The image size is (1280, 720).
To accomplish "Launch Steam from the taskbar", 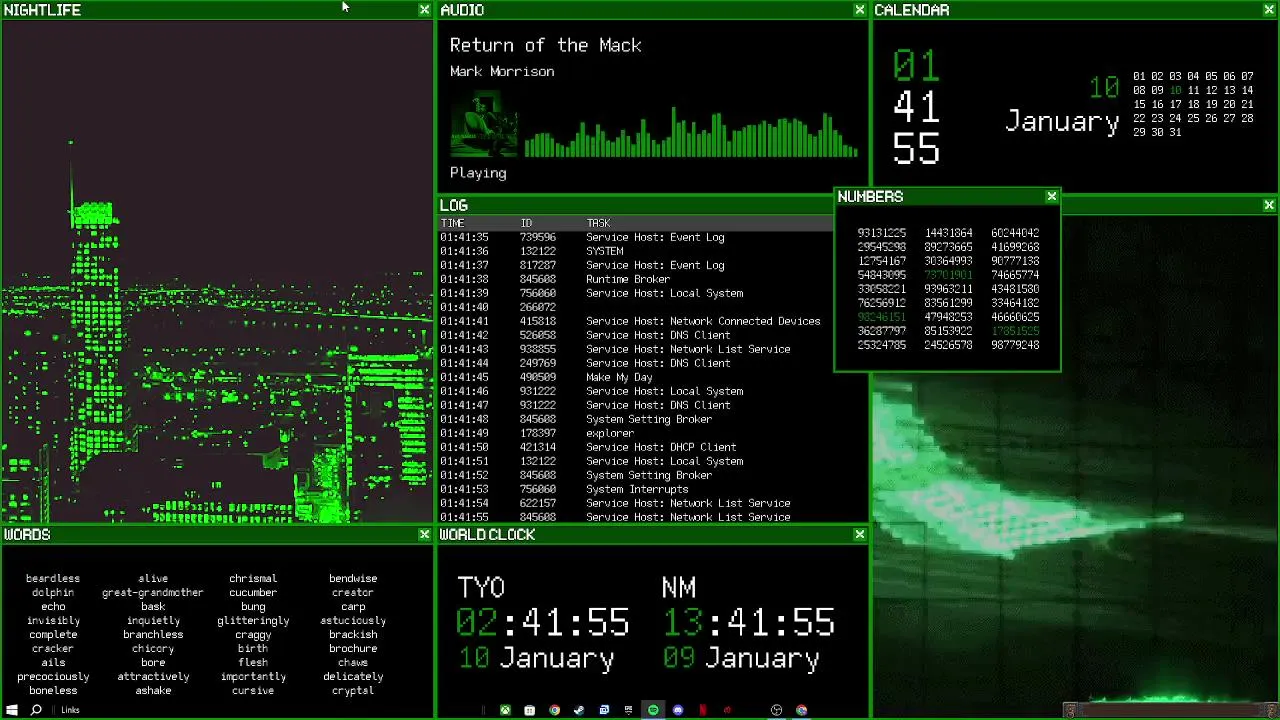I will pyautogui.click(x=579, y=710).
